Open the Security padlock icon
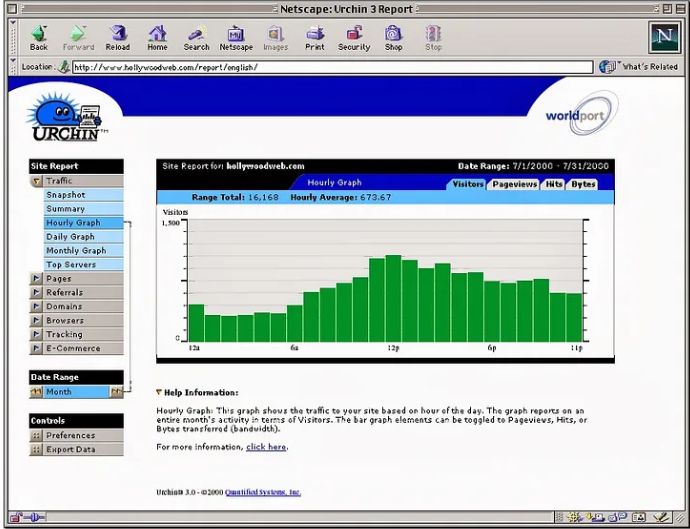 [354, 35]
